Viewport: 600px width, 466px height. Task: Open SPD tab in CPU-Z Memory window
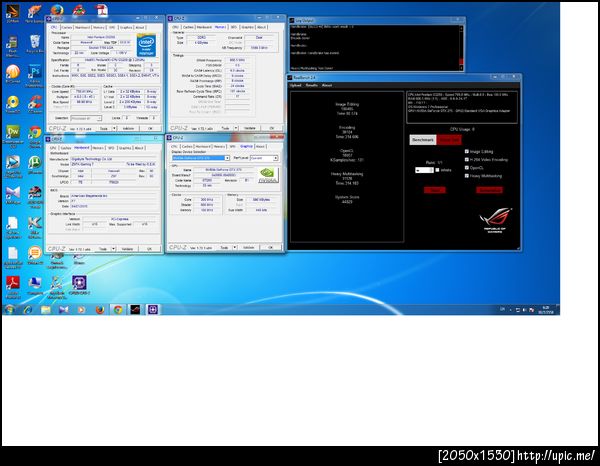coord(233,27)
